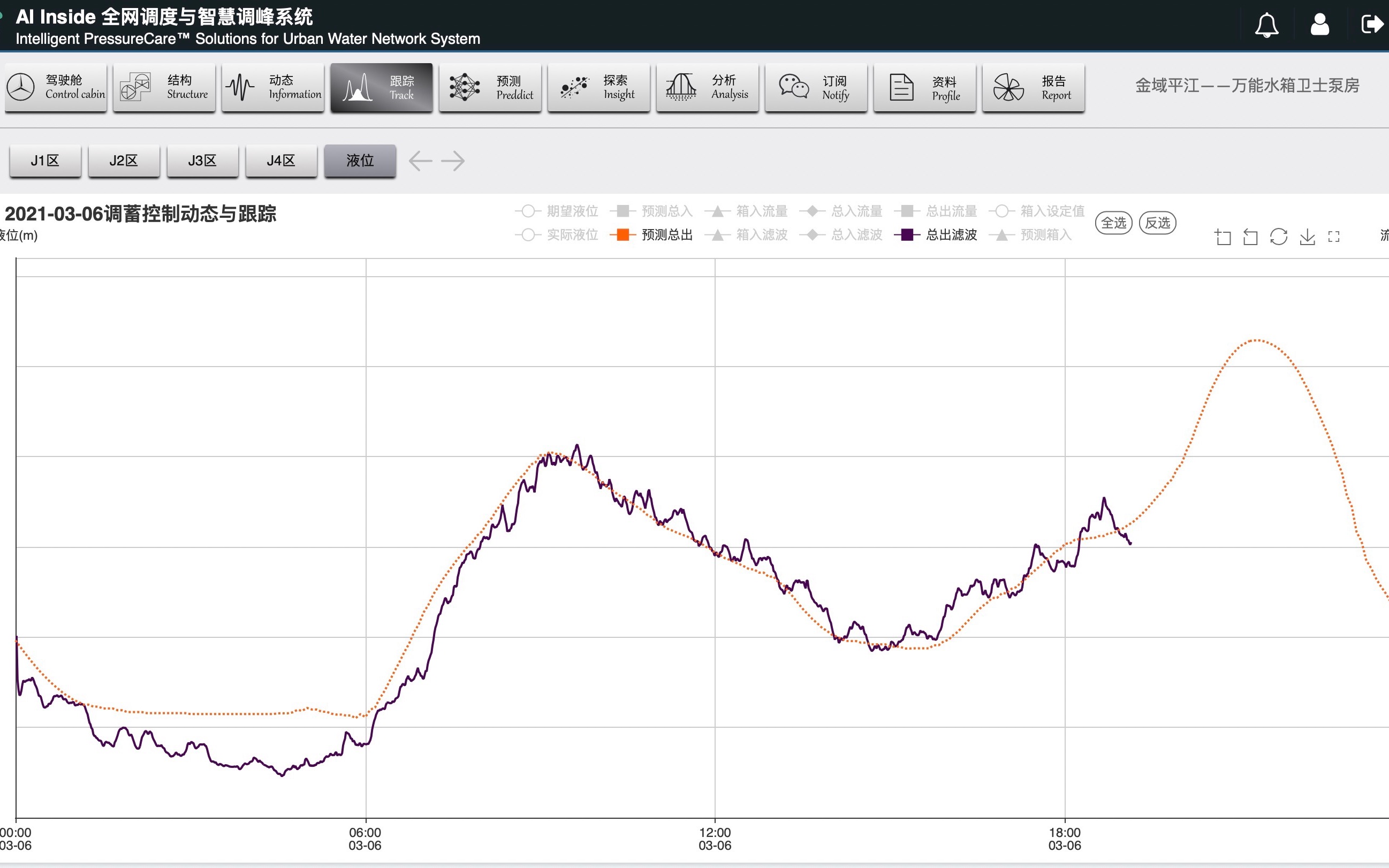Toggle the 箱入设定值 legend series
1389x868 pixels.
pos(1036,211)
